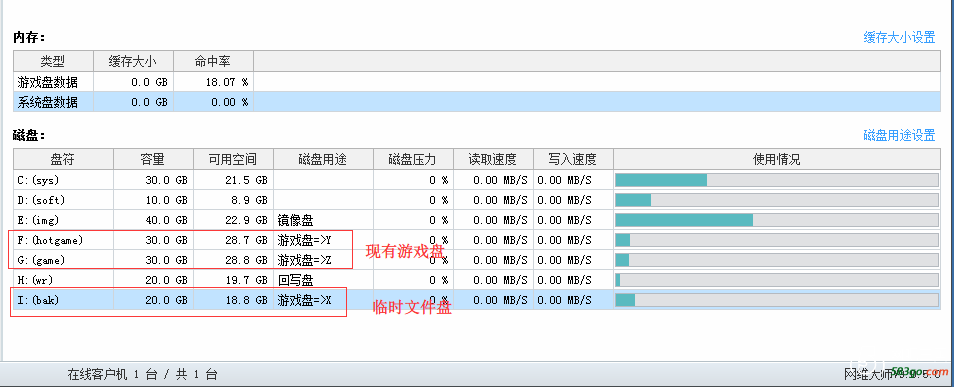Select the G:(game) disk row
Screen dimensions: 954x387
tap(477, 260)
